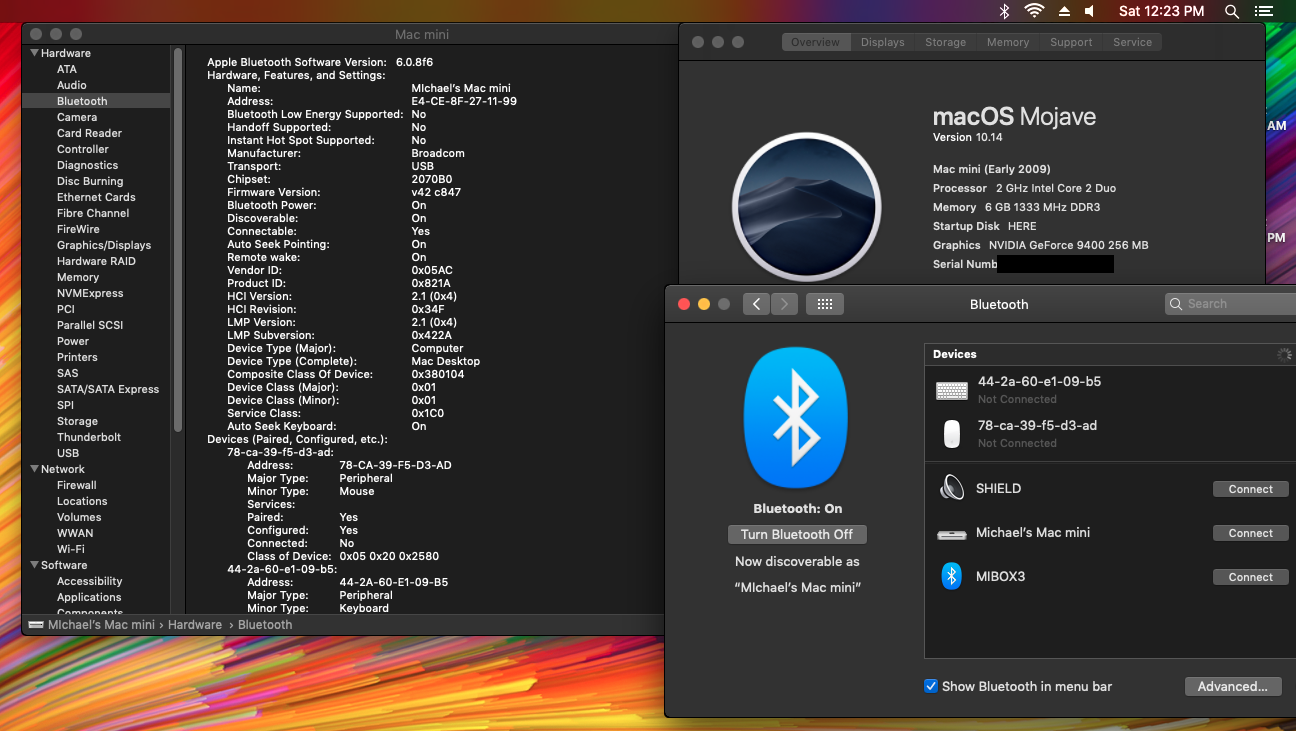Open Advanced Bluetooth options
Viewport: 1296px width, 731px height.
point(1232,686)
